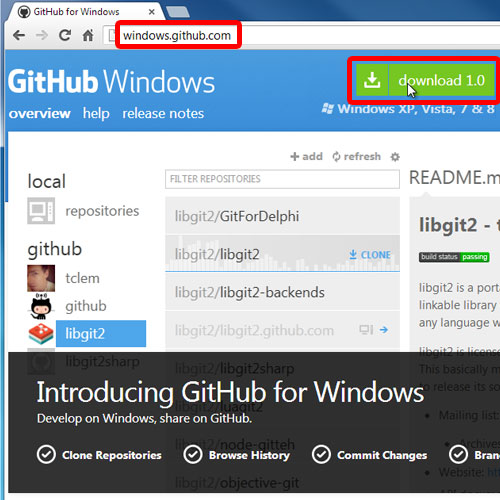Open the settings gear icon

(395, 157)
